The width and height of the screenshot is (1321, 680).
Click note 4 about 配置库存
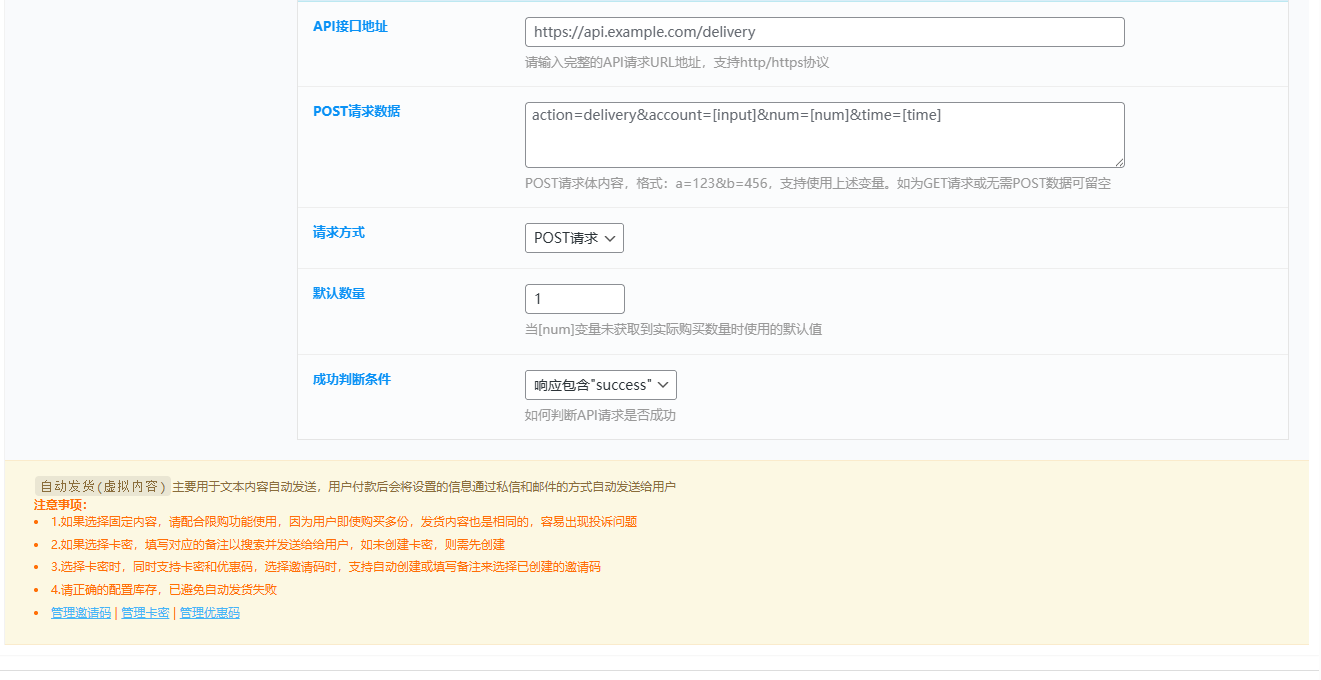point(164,589)
